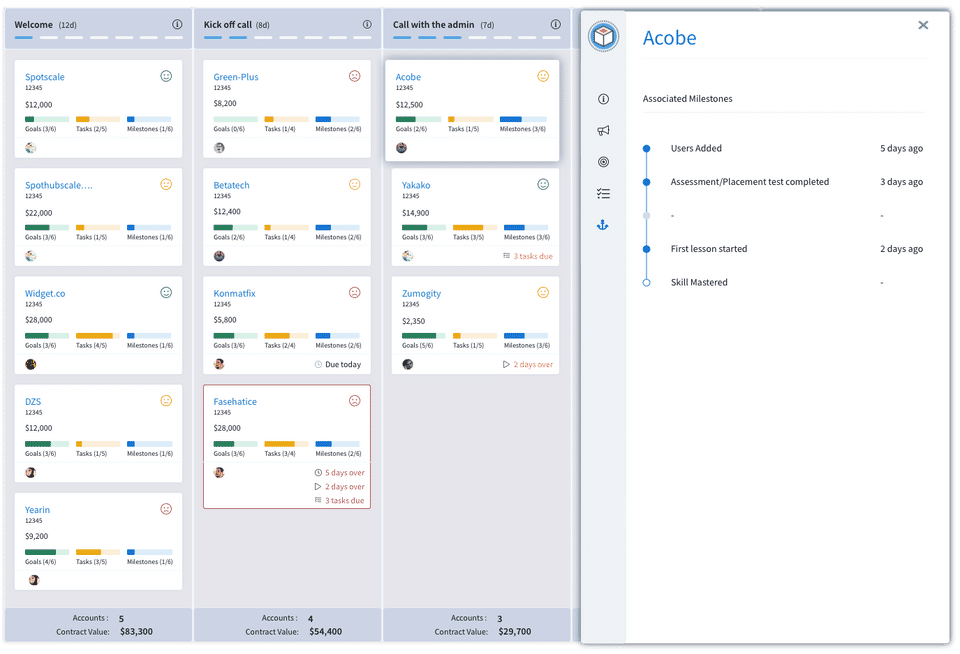Select the Skill Mastered milestone marker

[647, 282]
